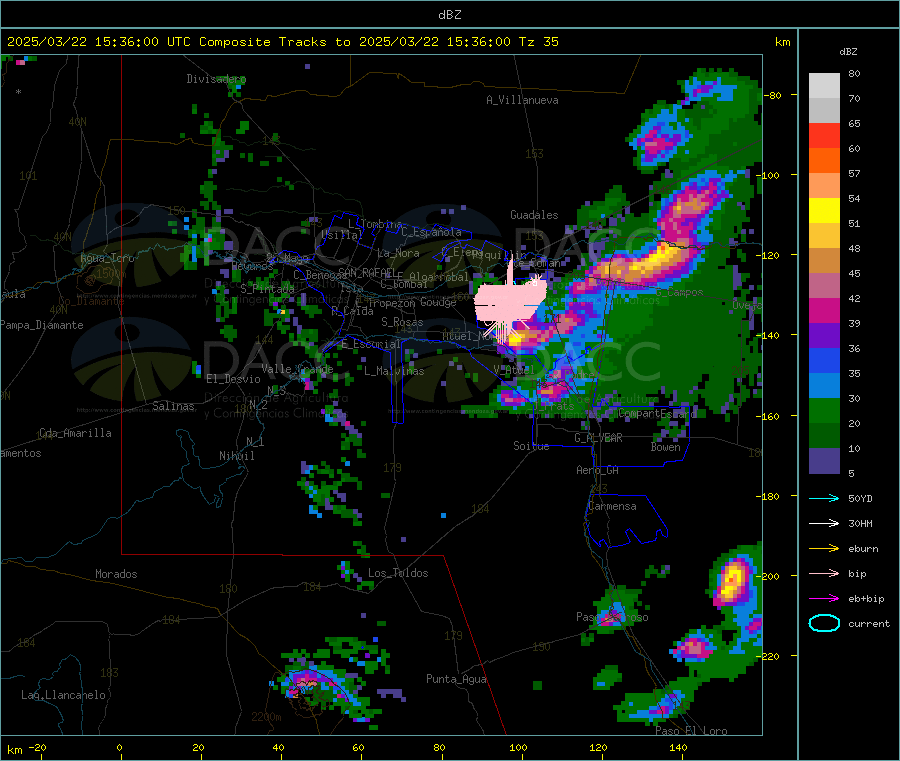Select the magenta 39 dBZ color swatch
The height and width of the screenshot is (761, 900).
(824, 310)
